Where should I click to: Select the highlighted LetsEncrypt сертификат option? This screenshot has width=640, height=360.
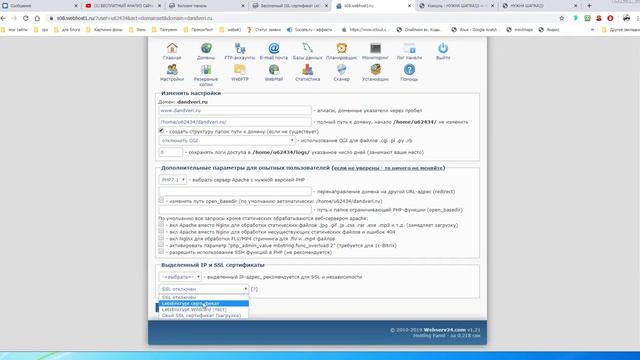(204, 303)
